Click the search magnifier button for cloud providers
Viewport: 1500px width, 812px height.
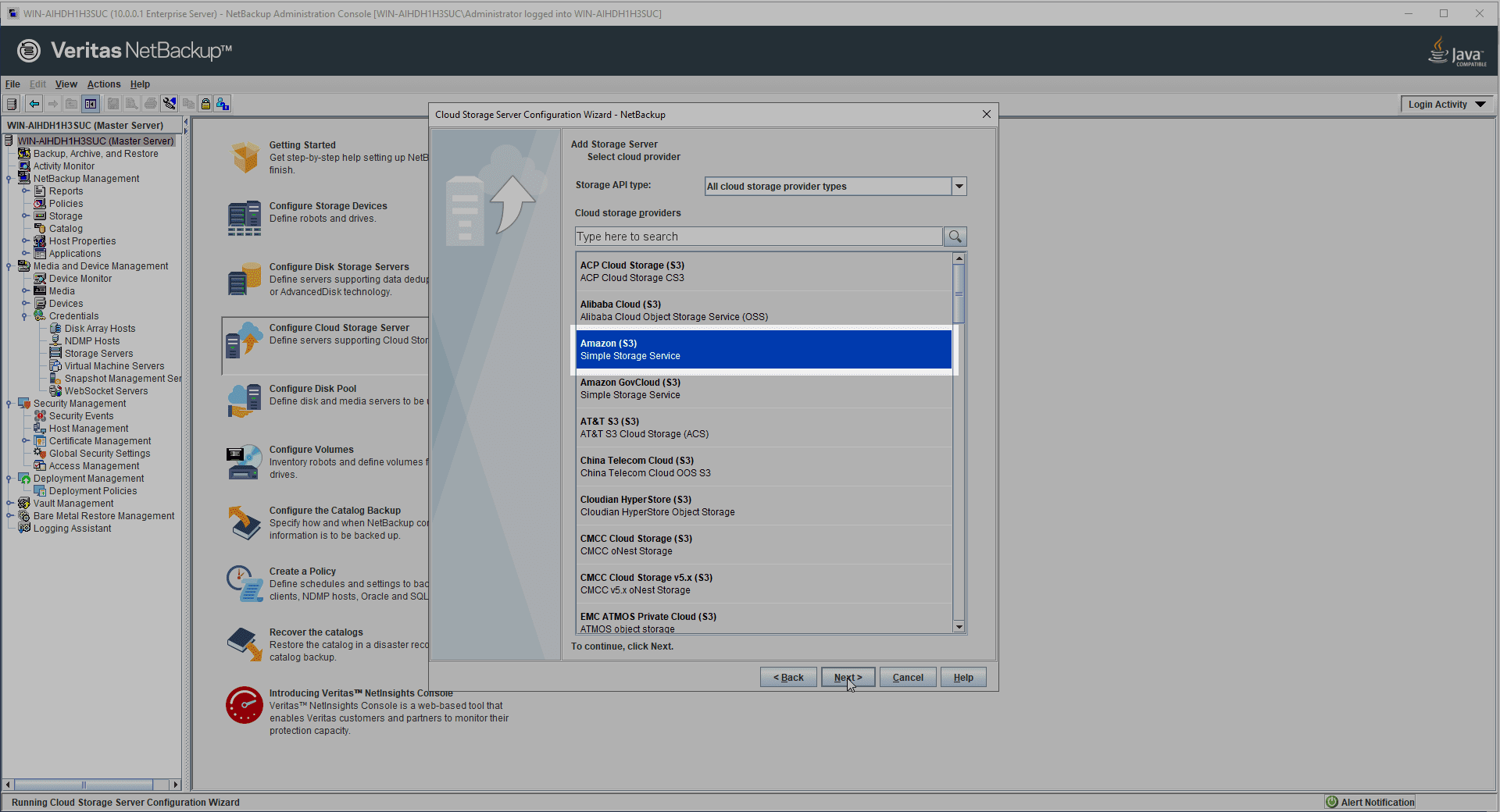[955, 237]
